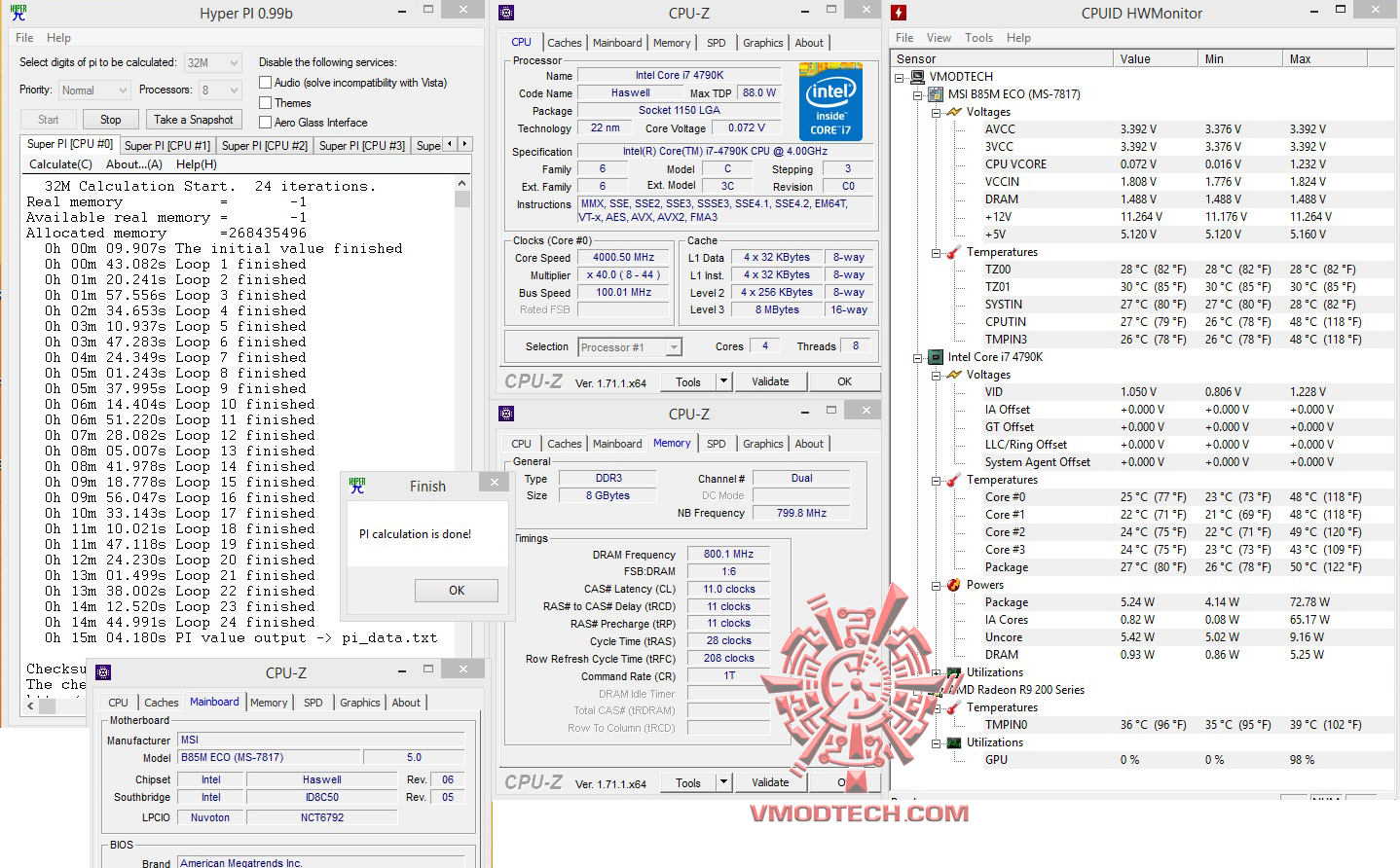Click the Core Speed value 4000.50 MHz
This screenshot has width=1400, height=868.
[623, 258]
